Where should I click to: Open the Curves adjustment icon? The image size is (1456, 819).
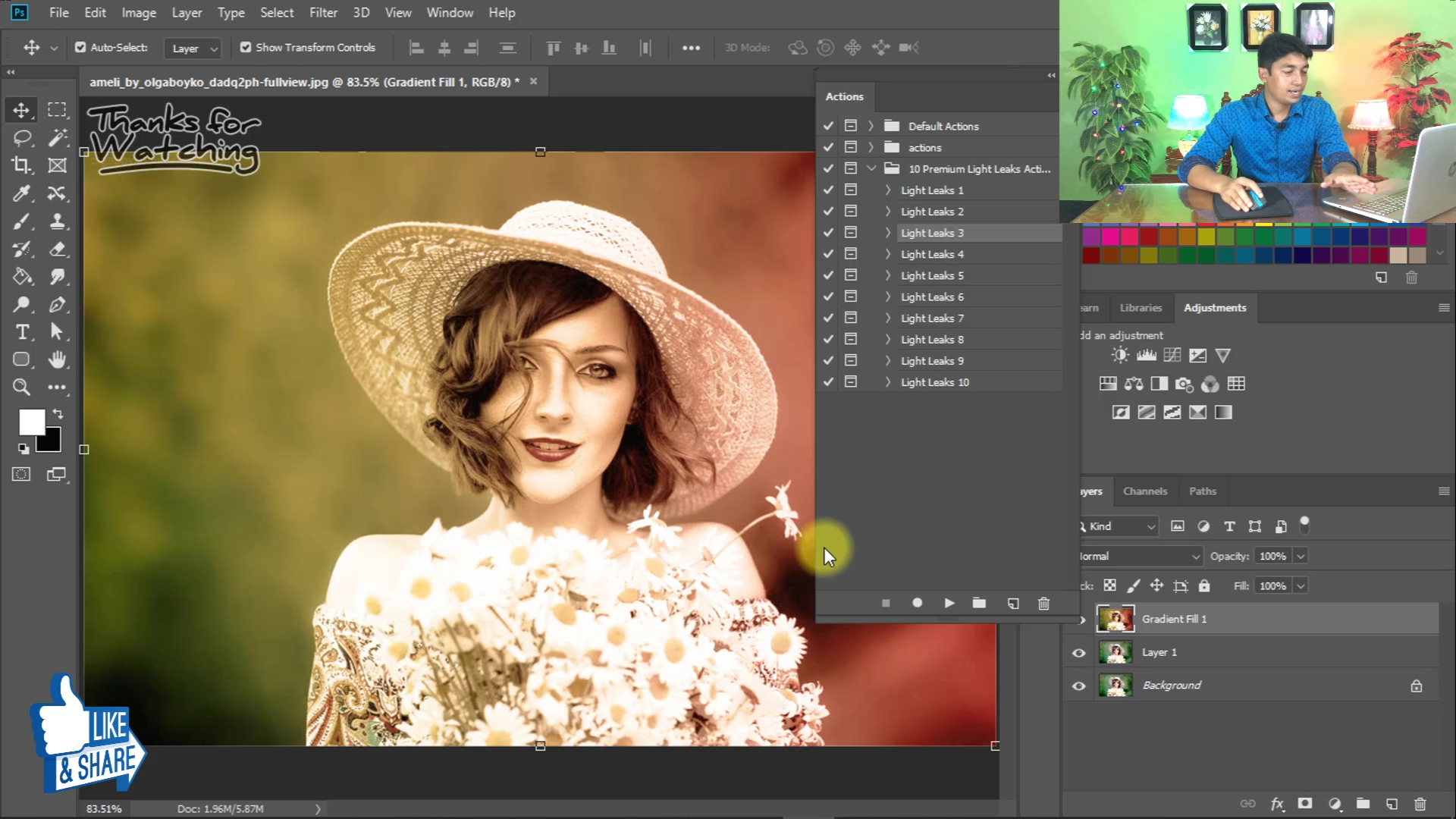click(1172, 355)
